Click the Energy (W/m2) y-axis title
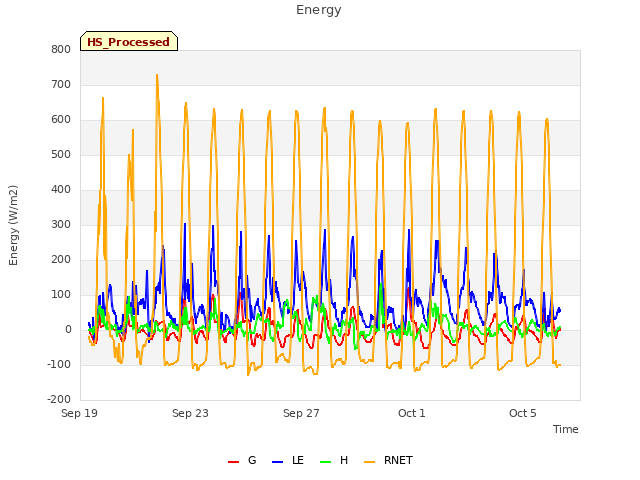Screen dimensions: 640x480 pos(13,225)
